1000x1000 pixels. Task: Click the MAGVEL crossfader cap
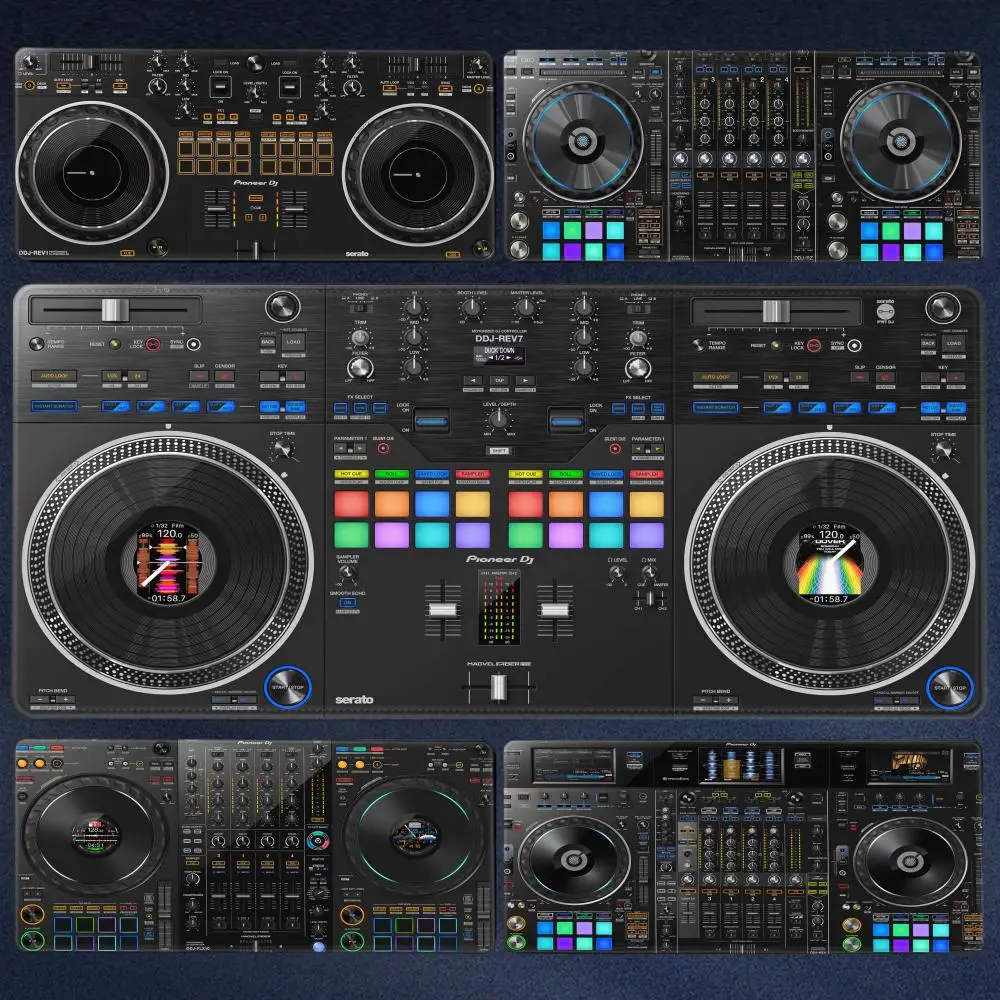click(499, 688)
